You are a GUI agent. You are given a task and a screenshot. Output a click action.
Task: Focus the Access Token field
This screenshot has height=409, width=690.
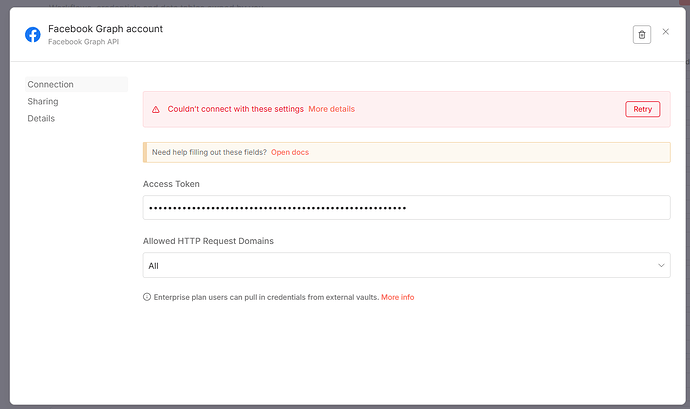point(406,207)
